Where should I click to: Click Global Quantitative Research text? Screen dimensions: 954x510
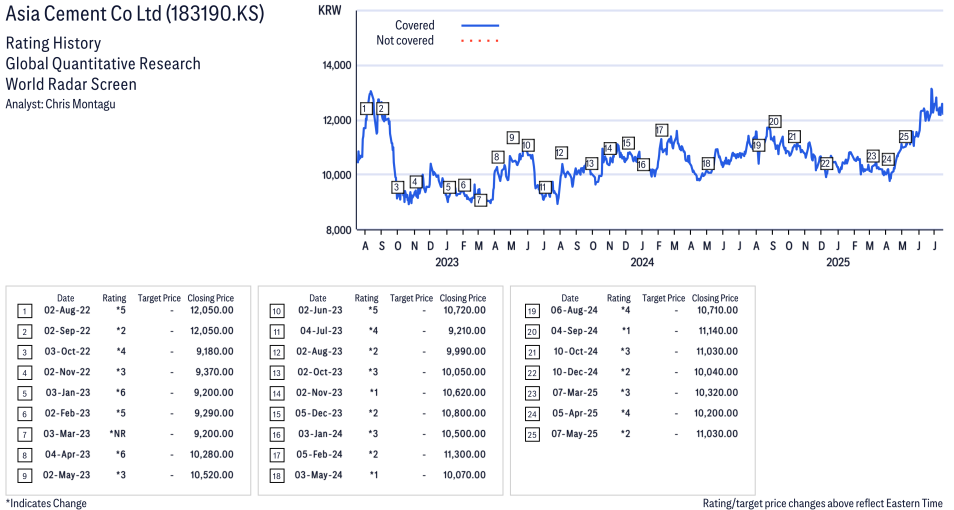point(103,64)
